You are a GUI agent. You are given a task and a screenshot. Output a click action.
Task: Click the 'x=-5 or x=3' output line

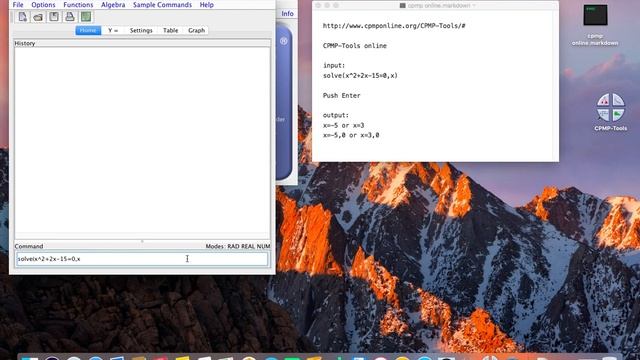pyautogui.click(x=343, y=125)
